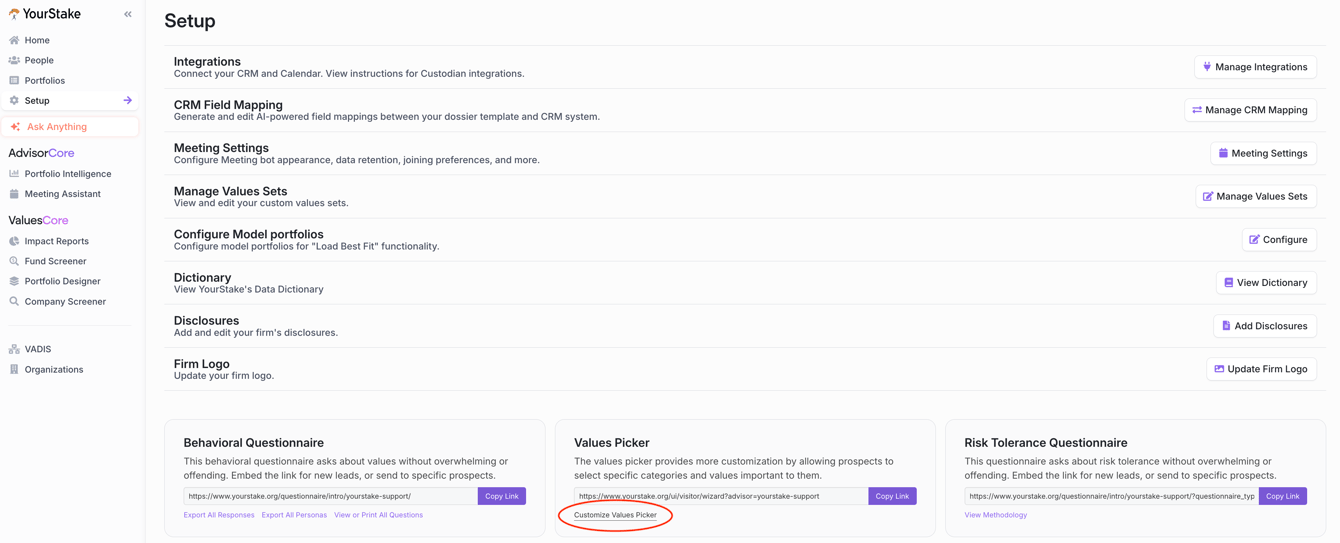The width and height of the screenshot is (1340, 543).
Task: Open Portfolio Intelligence chart icon
Action: point(14,174)
